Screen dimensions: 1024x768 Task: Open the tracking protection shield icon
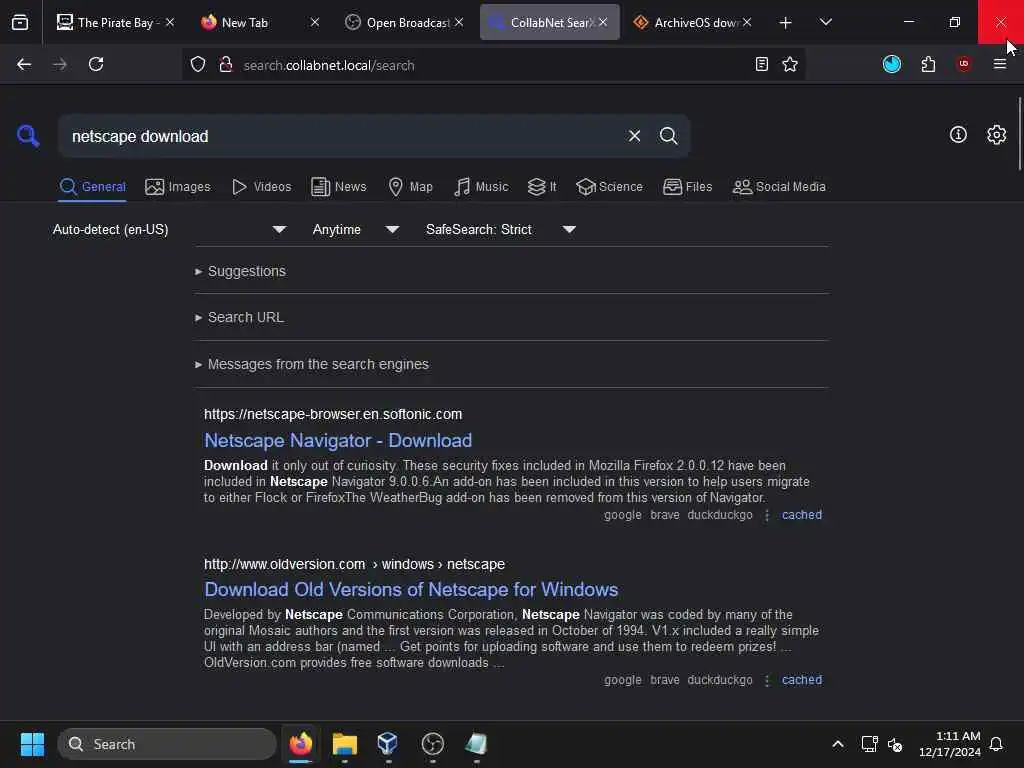coord(198,65)
